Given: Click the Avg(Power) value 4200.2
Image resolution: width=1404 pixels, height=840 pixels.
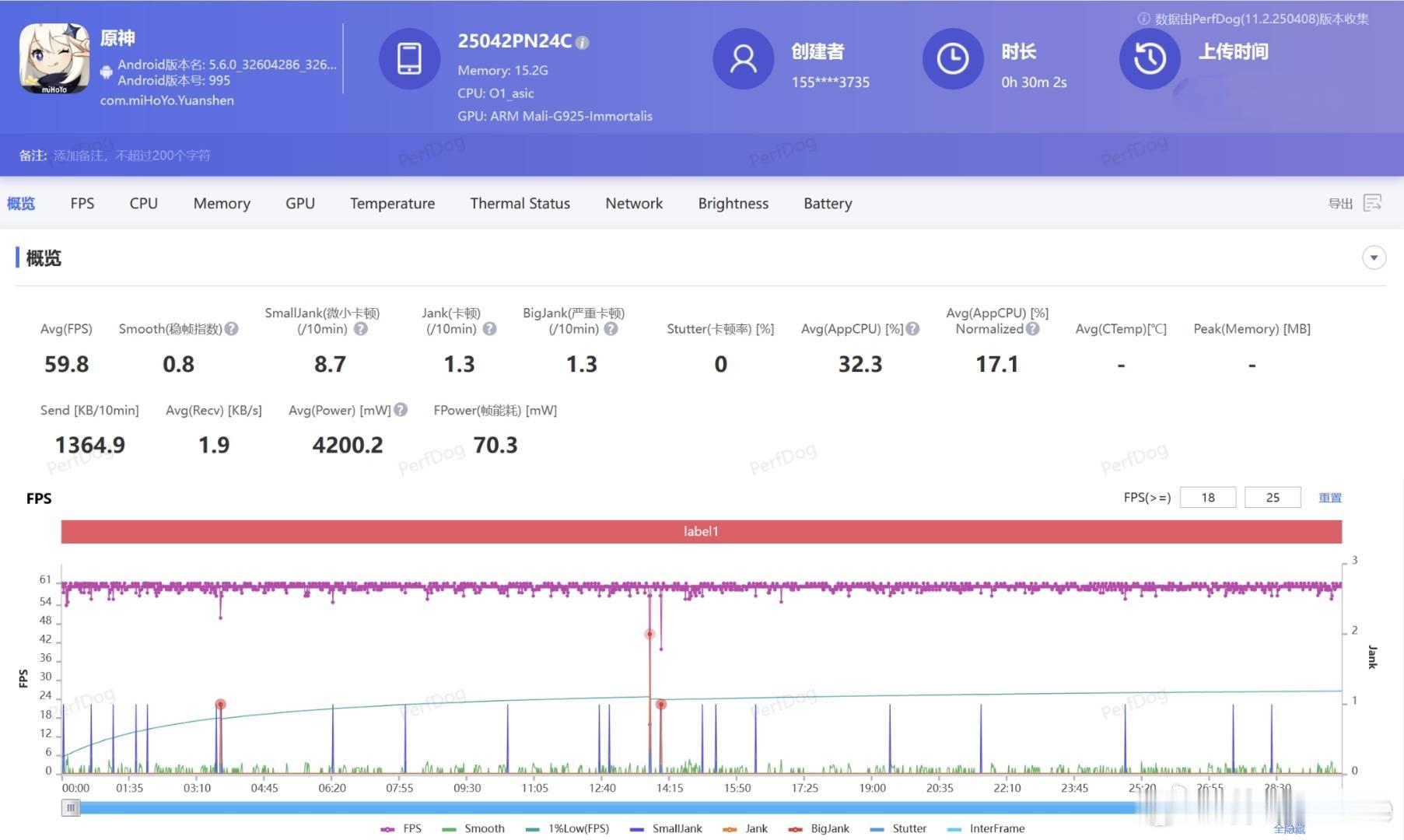Looking at the screenshot, I should [348, 445].
